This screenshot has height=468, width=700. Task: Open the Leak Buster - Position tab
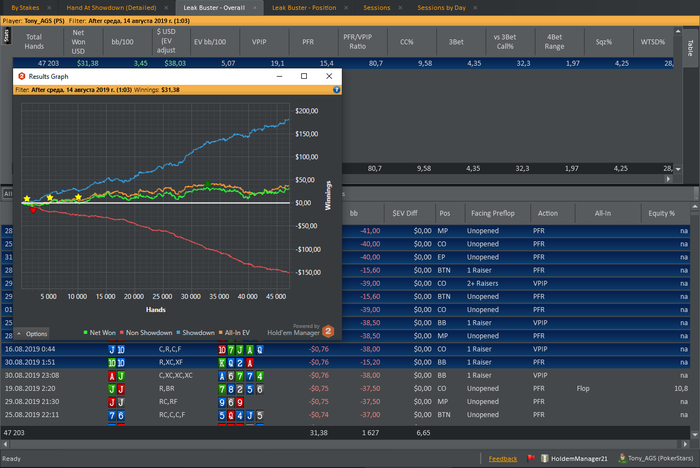pyautogui.click(x=304, y=8)
